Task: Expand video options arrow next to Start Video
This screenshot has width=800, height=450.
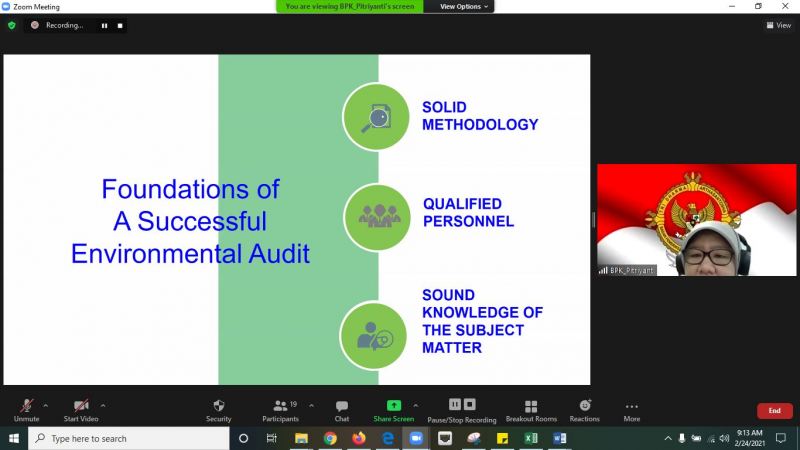Action: tap(103, 405)
